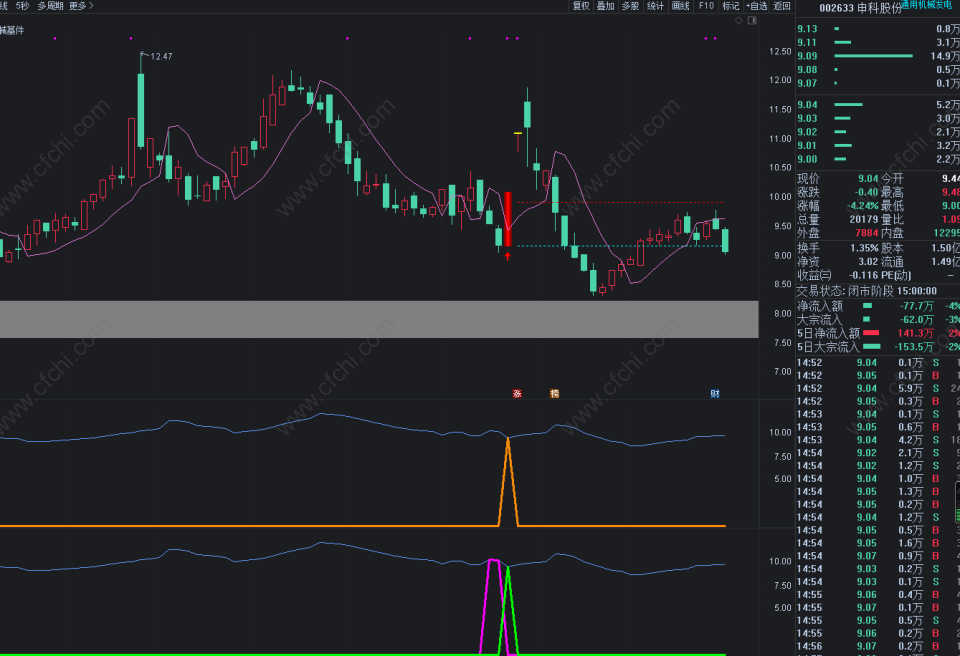
Task: Click the gray band below the chart
Action: pyautogui.click(x=379, y=319)
